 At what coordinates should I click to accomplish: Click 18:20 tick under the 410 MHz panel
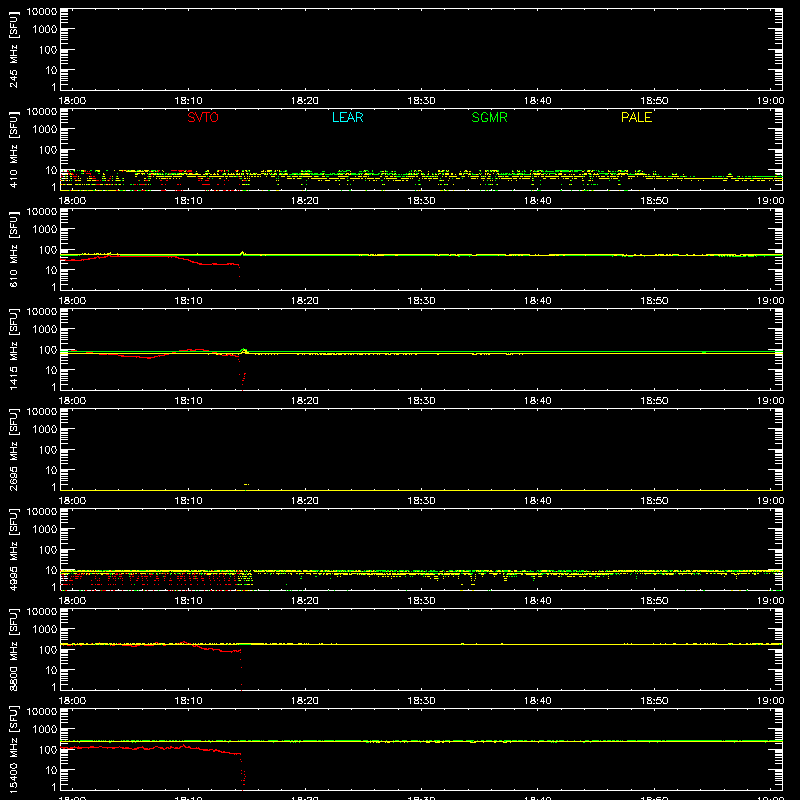pyautogui.click(x=305, y=201)
